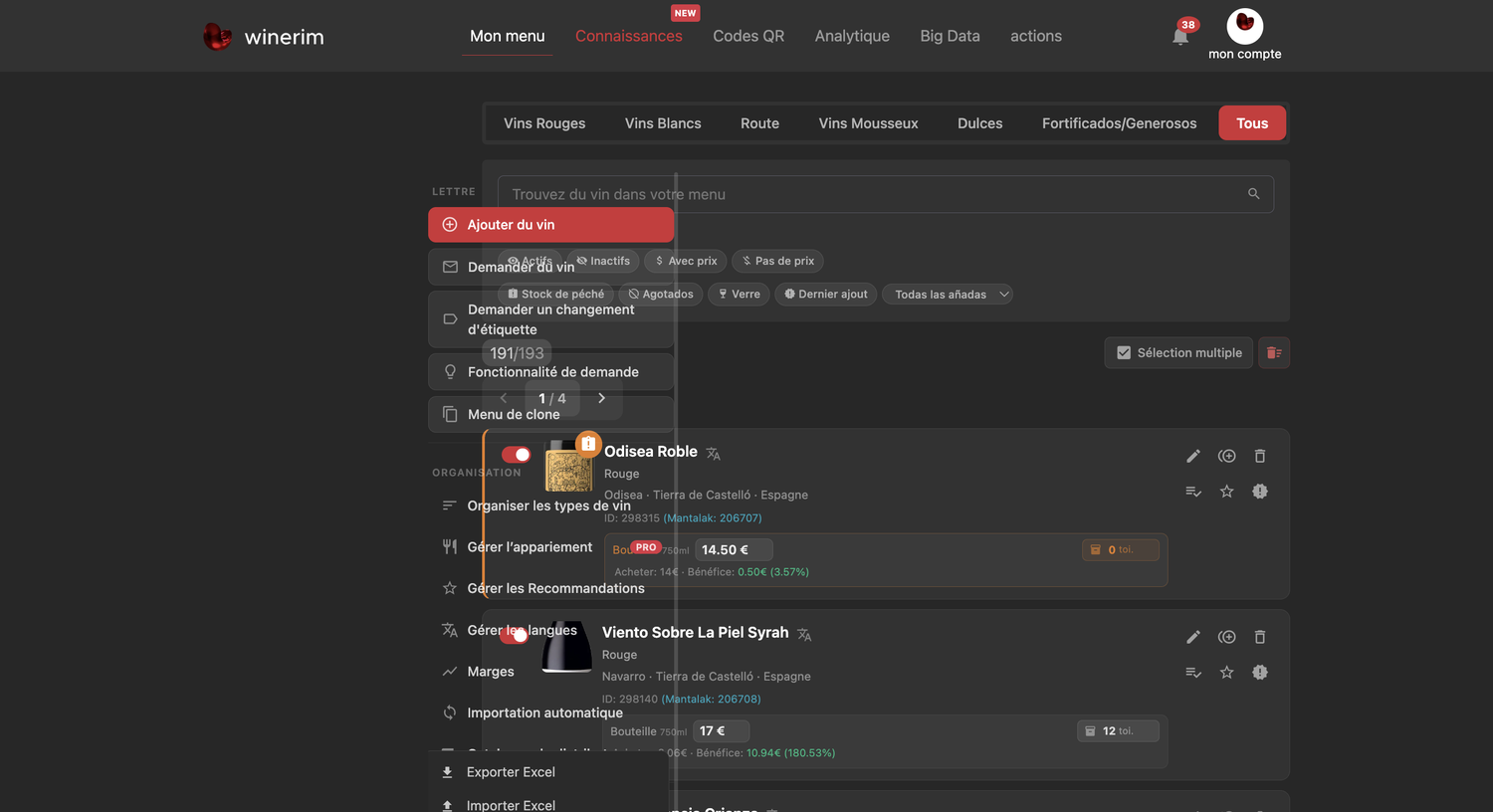Toggle the Odisea Roble active switch
This screenshot has width=1493, height=812.
(x=517, y=455)
